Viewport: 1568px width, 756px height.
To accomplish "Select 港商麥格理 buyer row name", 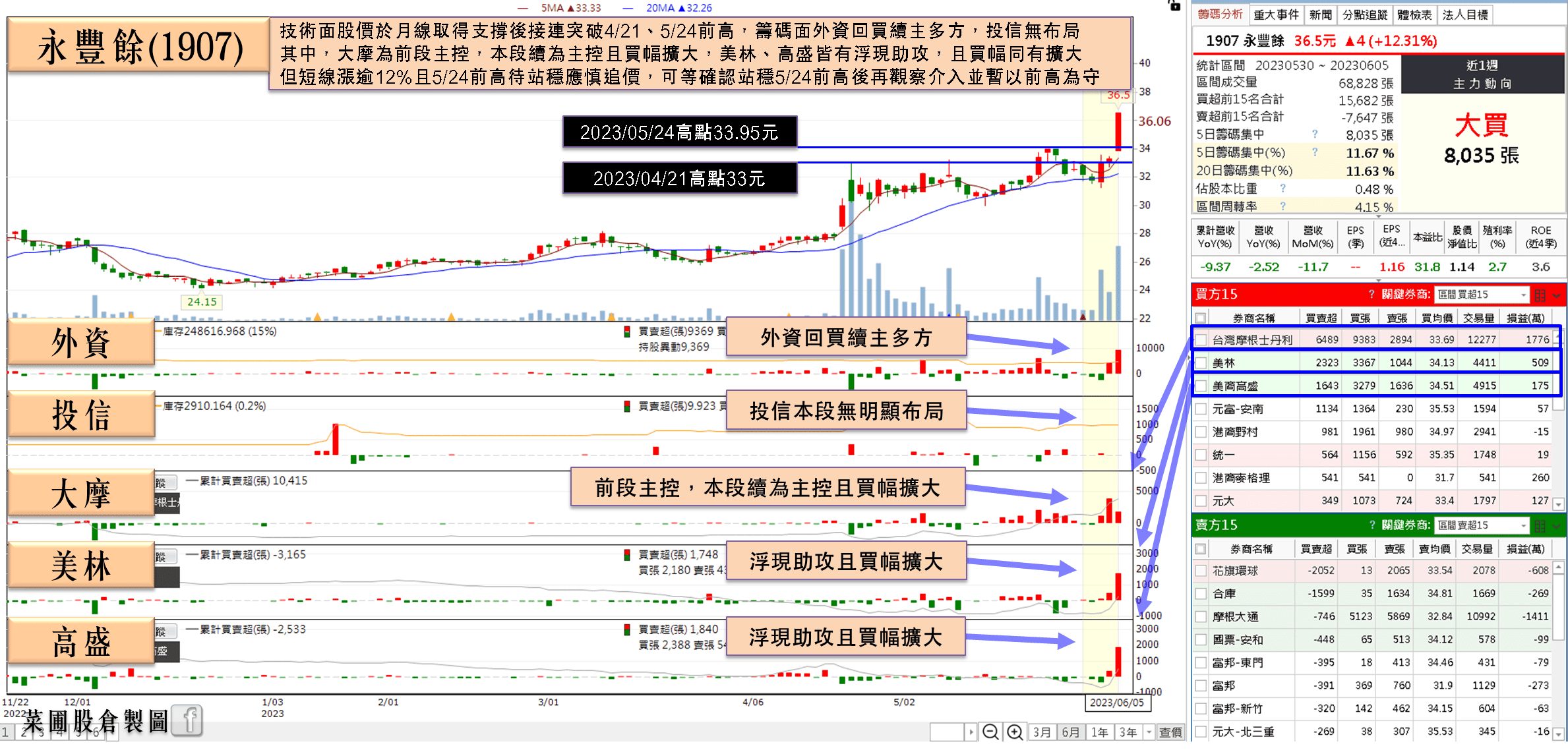I will click(x=1241, y=478).
